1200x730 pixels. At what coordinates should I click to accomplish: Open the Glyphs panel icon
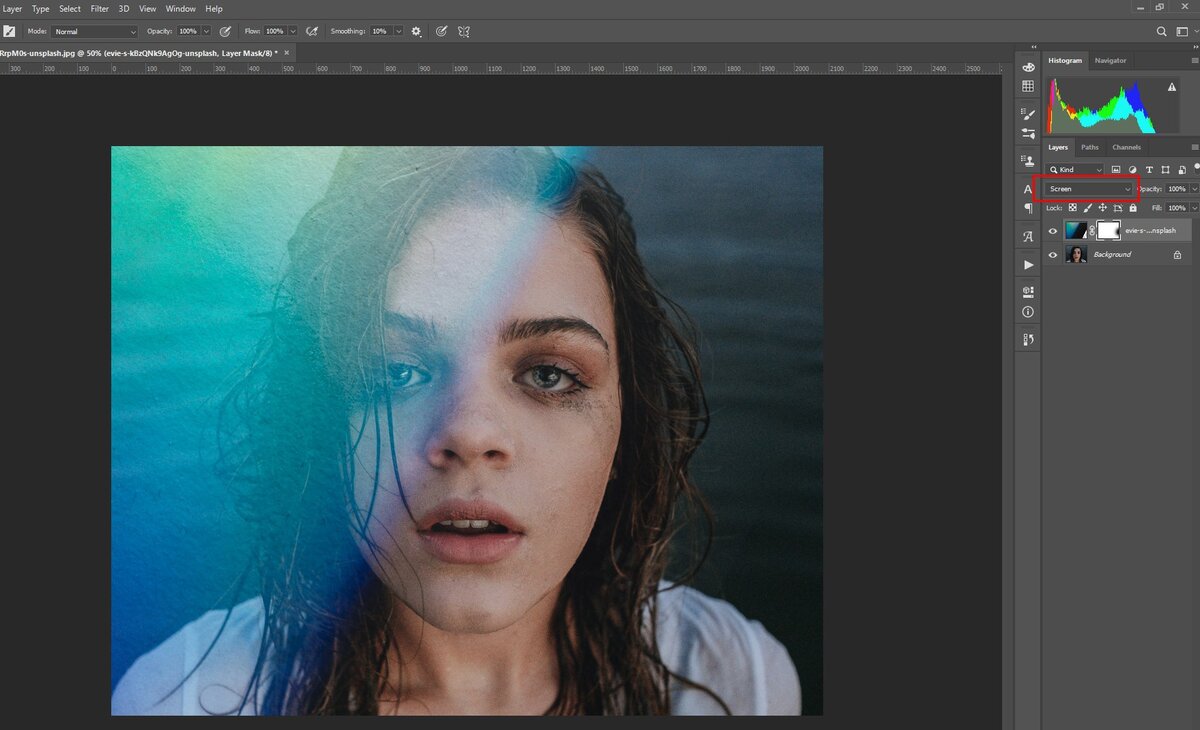pyautogui.click(x=1028, y=237)
